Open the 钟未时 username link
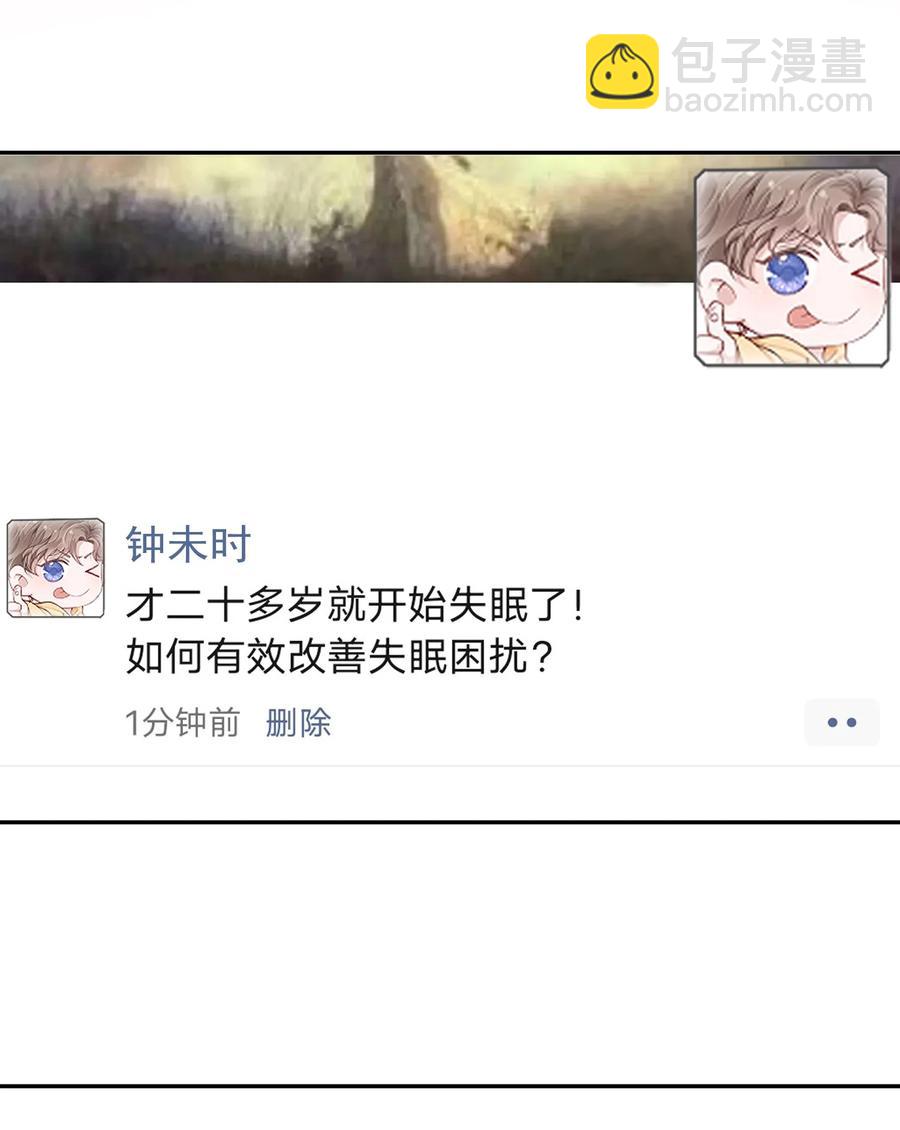The image size is (900, 1130). [x=188, y=544]
